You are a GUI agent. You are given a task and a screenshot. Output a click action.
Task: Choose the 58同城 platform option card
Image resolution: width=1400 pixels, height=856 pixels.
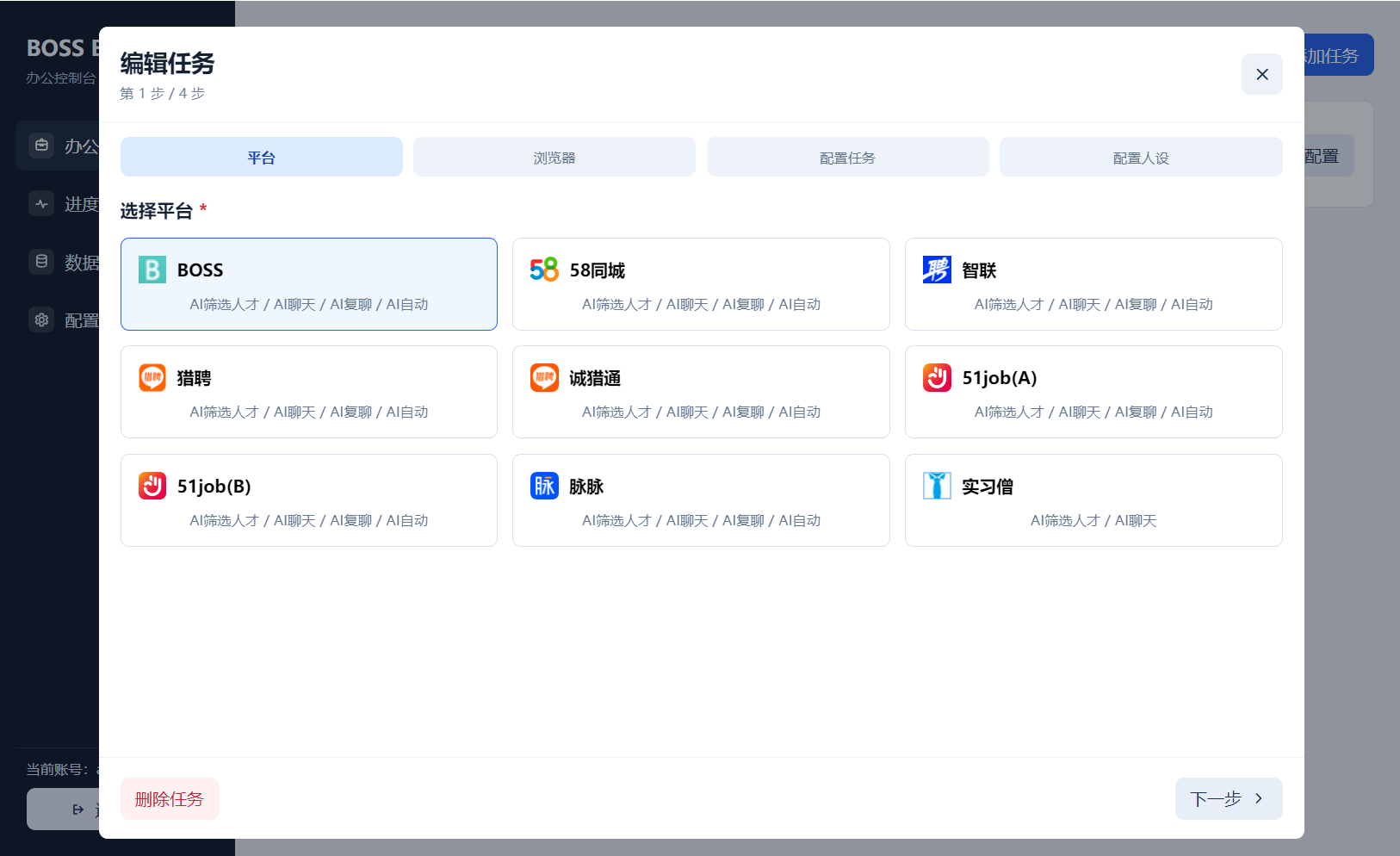701,284
